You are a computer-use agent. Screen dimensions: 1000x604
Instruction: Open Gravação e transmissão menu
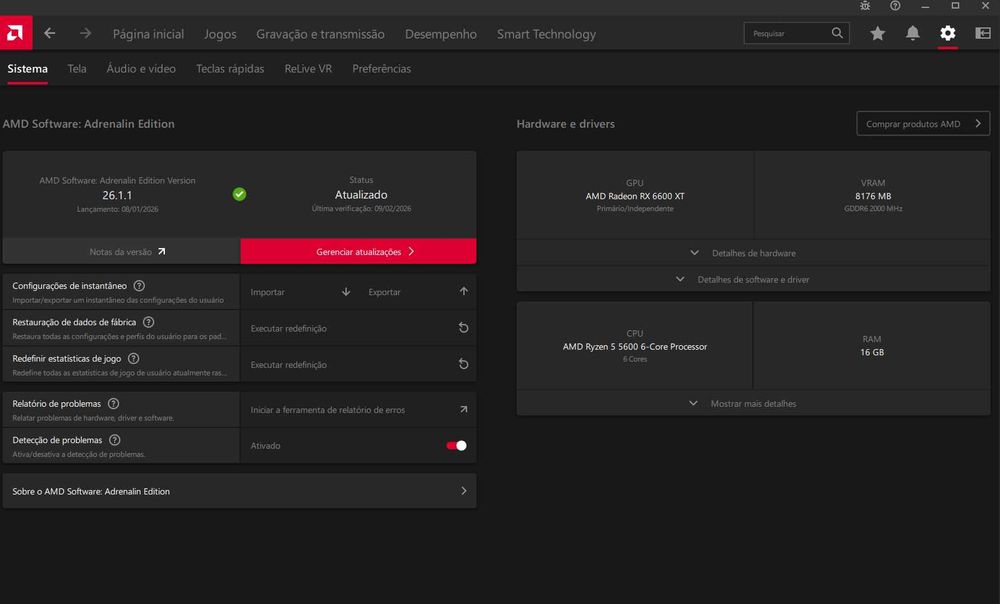[x=320, y=34]
